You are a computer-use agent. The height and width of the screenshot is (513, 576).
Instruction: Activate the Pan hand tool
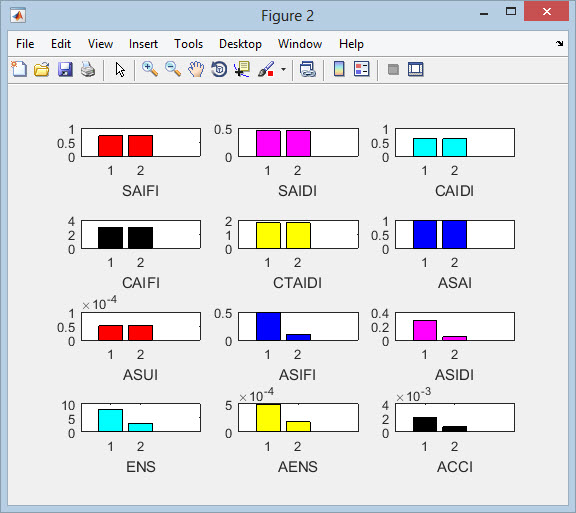pyautogui.click(x=196, y=69)
